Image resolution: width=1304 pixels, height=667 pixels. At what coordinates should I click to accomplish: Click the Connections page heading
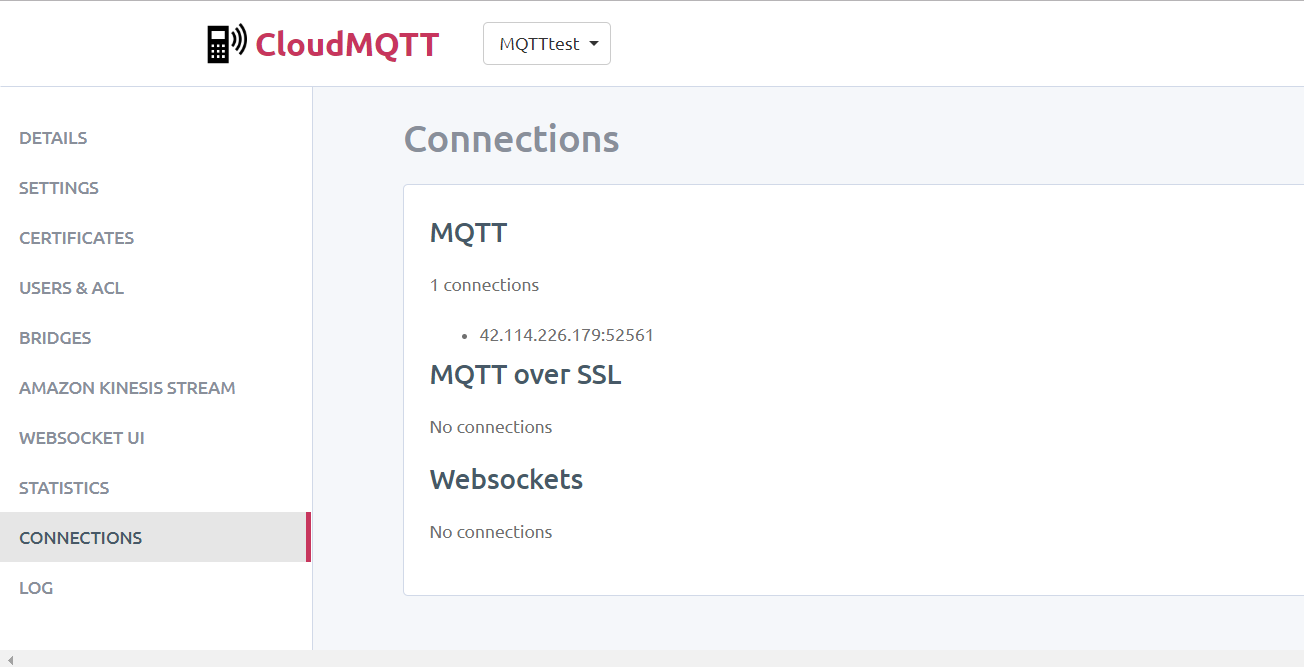point(511,139)
